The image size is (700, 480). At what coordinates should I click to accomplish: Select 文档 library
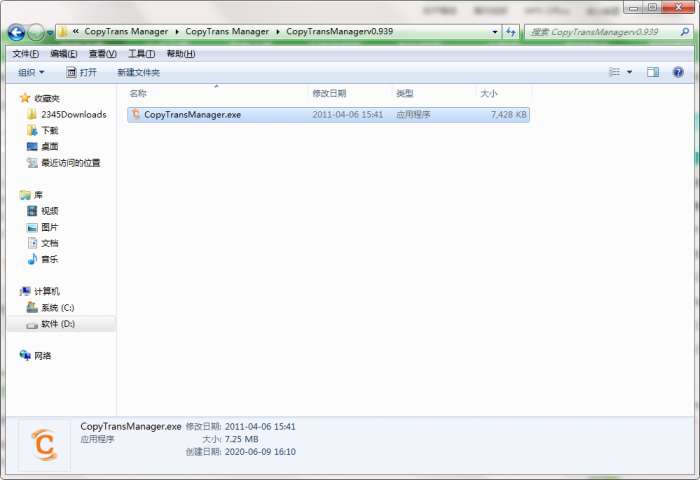tap(50, 243)
